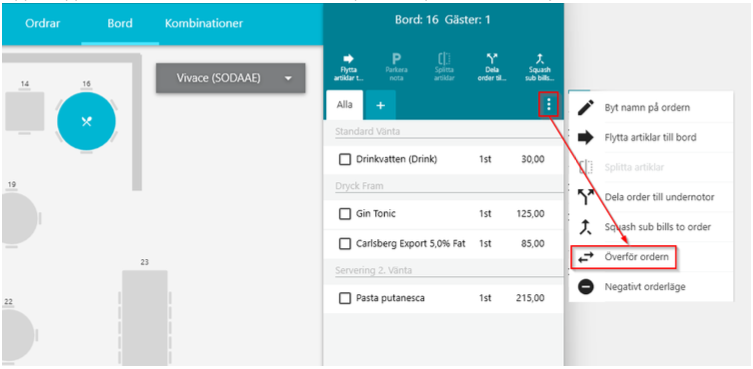The height and width of the screenshot is (369, 753).
Task: Choose Squash sub bills to order entry
Action: (x=651, y=227)
